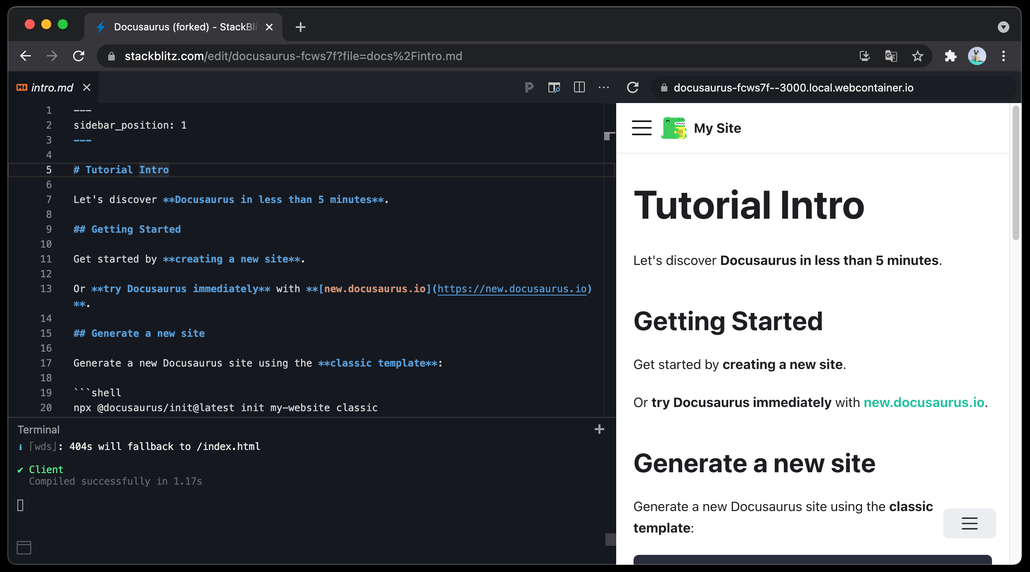Click the preview pane vertical scrollbar

coord(1016,173)
